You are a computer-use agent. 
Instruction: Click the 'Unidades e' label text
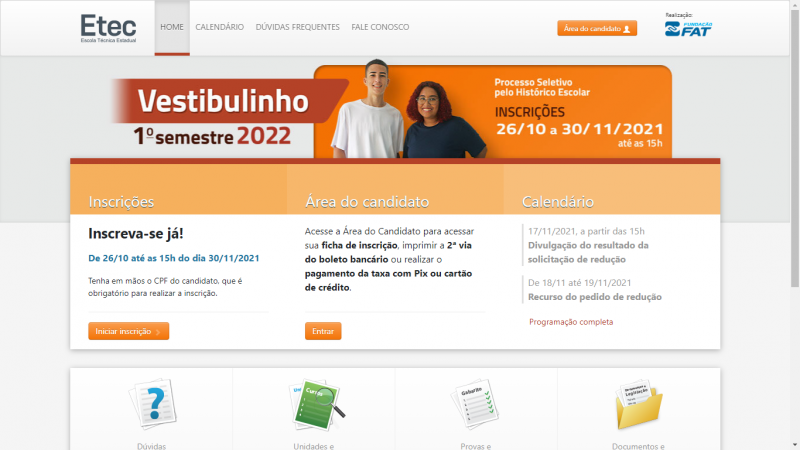point(313,446)
